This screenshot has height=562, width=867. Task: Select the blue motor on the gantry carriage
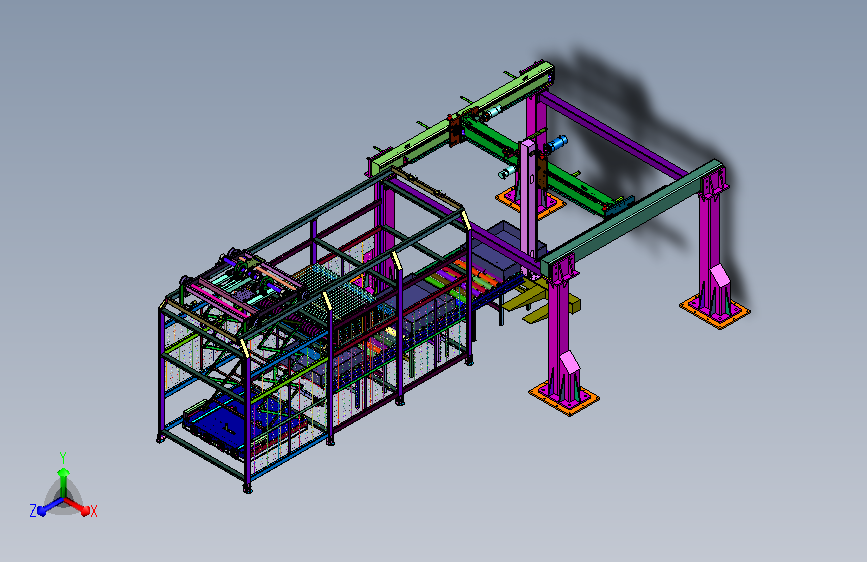coord(556,144)
